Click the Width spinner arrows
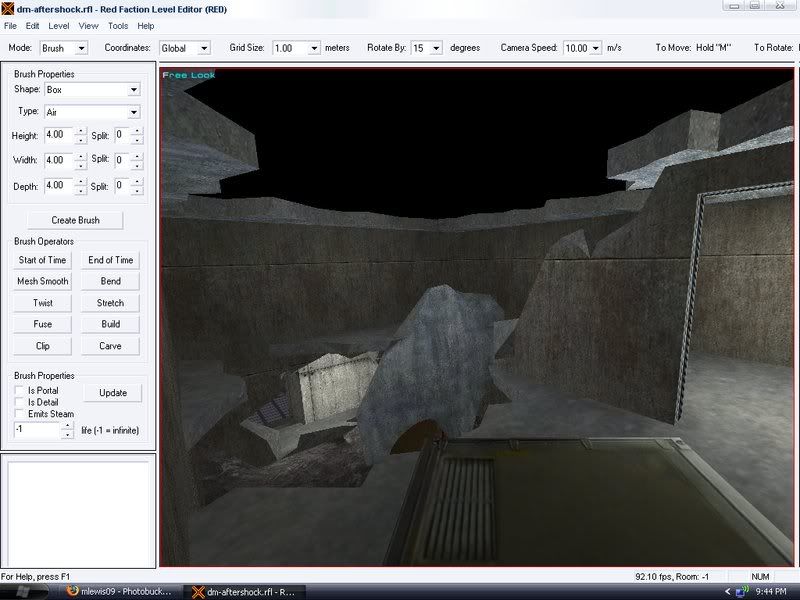 [81, 161]
